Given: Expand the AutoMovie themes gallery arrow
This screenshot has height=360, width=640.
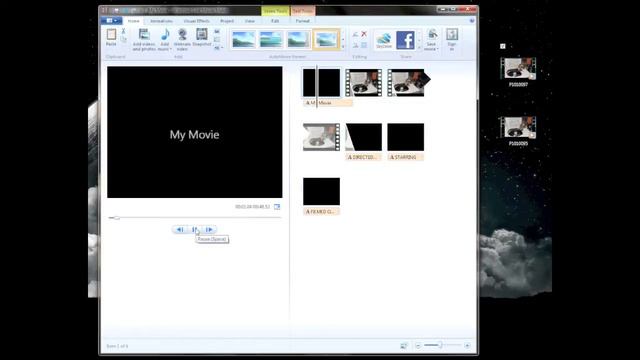Looking at the screenshot, I should 343,47.
